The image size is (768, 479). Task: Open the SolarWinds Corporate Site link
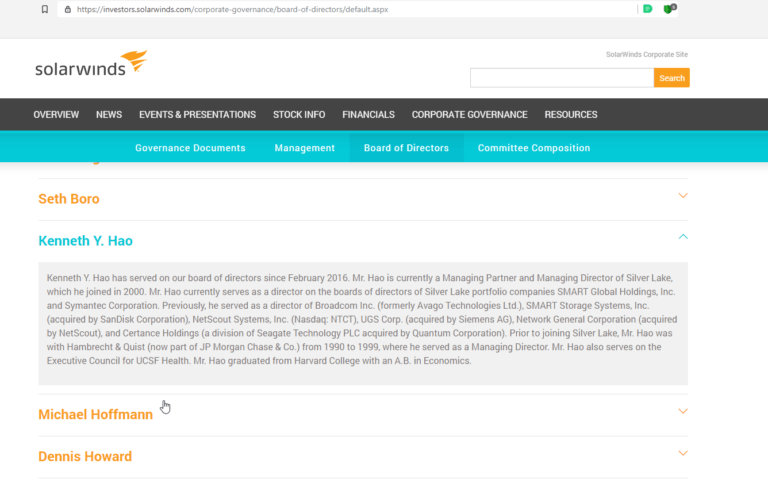(647, 54)
